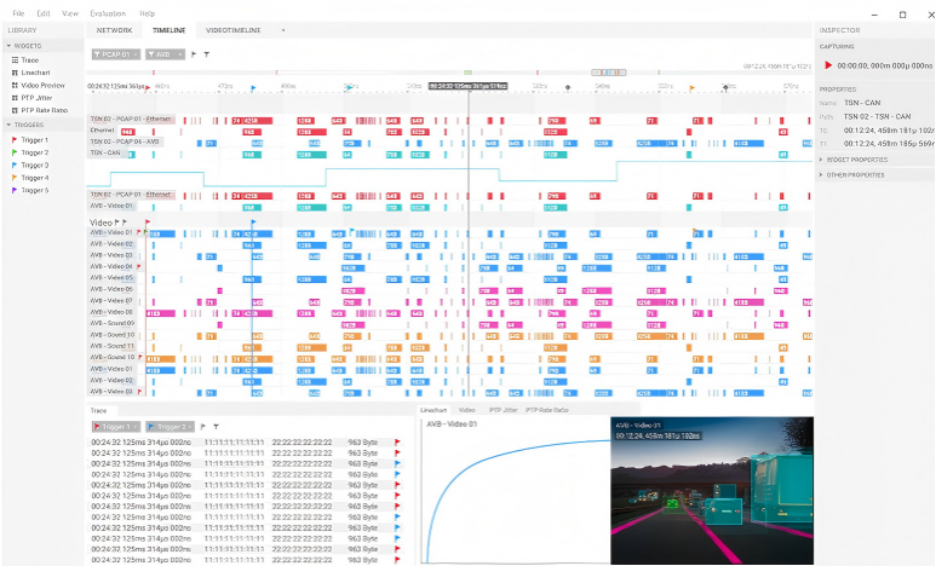Open the Evaluation menu
936x566 pixels.
pos(108,13)
